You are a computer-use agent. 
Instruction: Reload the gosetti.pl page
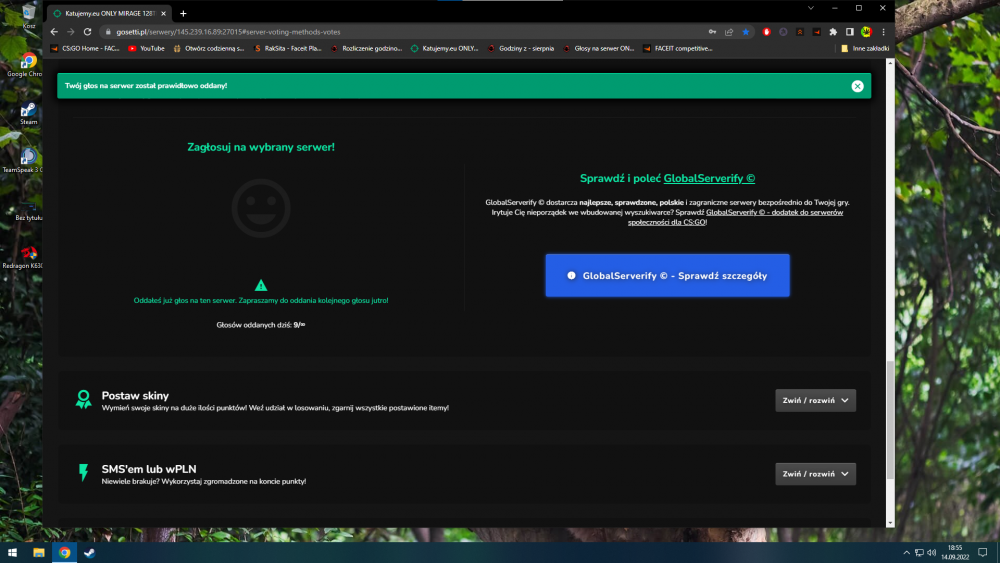pos(87,32)
